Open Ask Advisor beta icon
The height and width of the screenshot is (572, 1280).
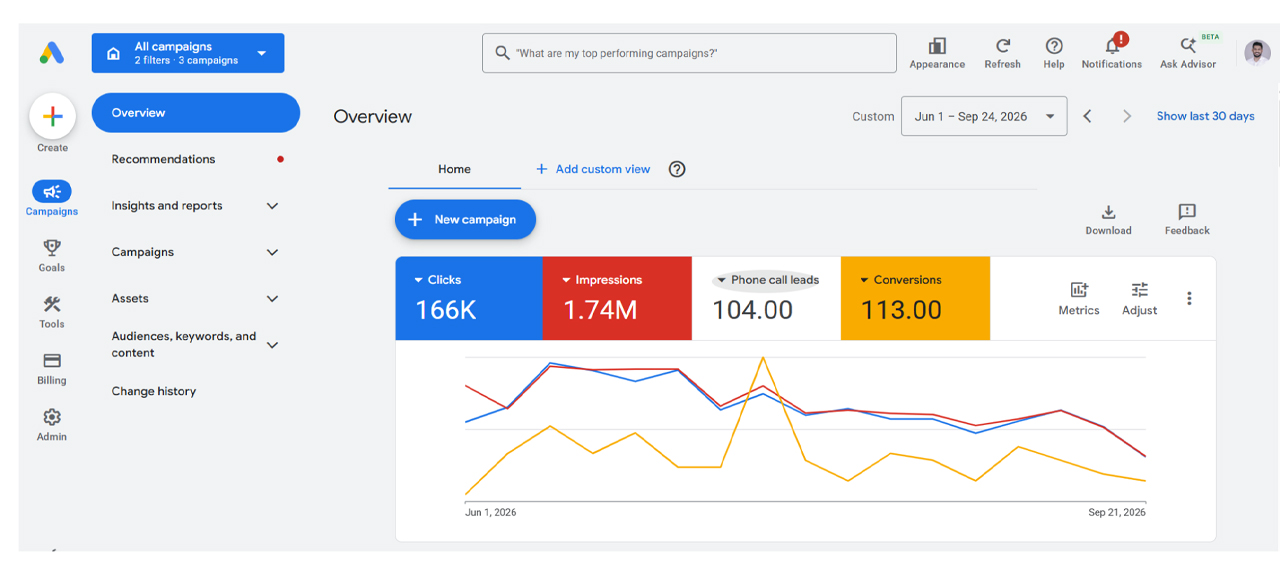[x=1188, y=46]
